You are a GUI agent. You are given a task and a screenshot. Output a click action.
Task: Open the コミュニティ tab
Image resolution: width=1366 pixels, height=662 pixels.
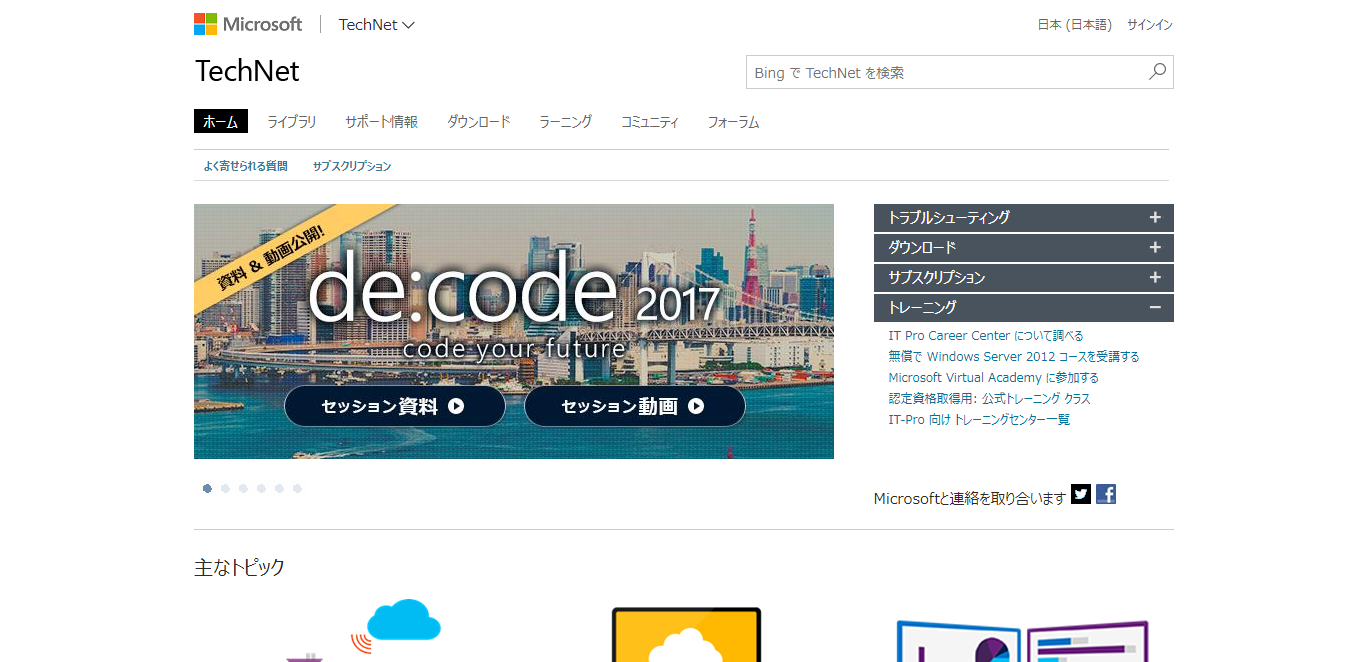[650, 122]
